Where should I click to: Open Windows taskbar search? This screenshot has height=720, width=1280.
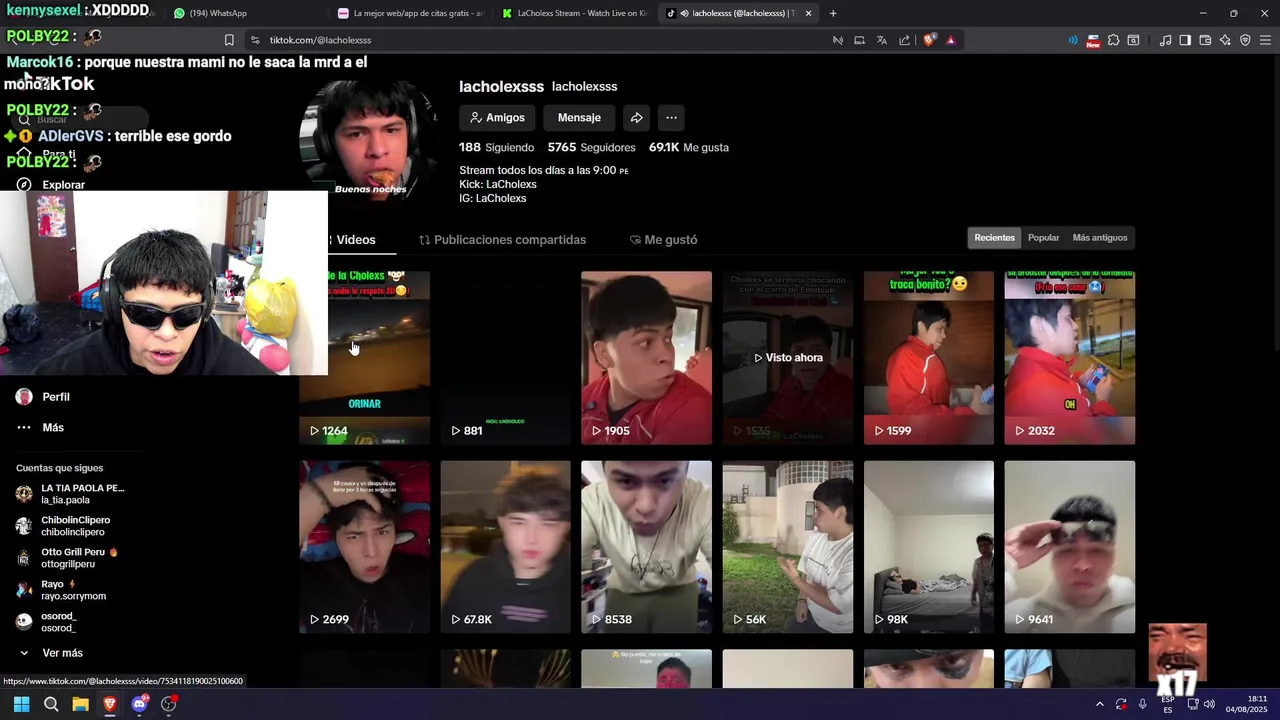coord(51,704)
